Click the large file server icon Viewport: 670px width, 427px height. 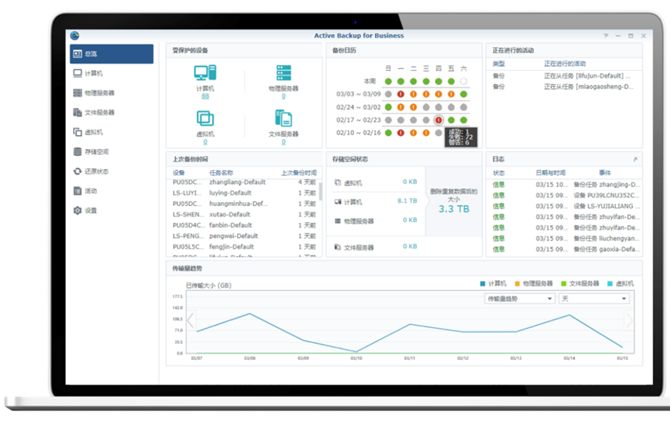click(x=284, y=118)
